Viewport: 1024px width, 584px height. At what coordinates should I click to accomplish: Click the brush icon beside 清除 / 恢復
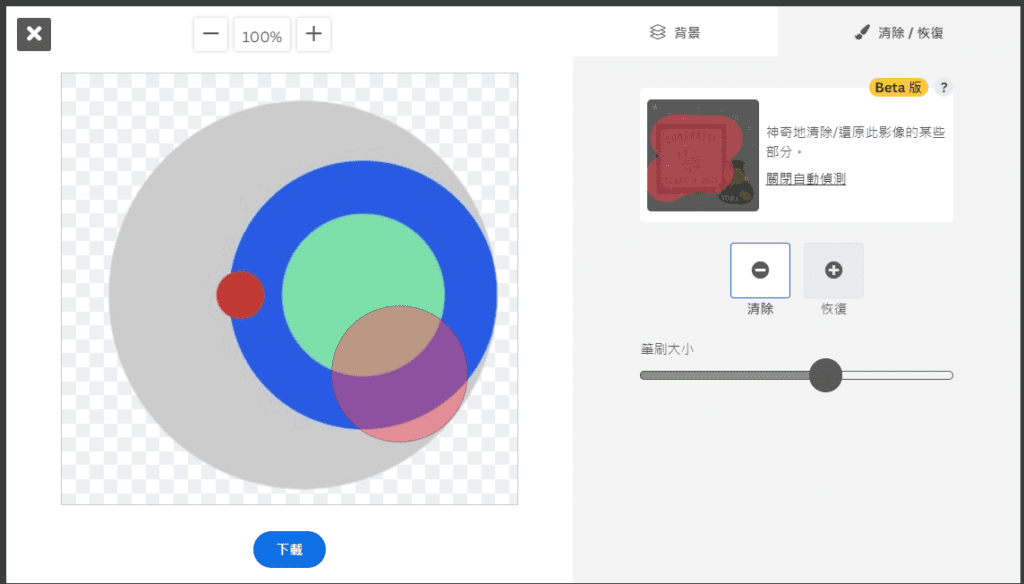(x=863, y=32)
